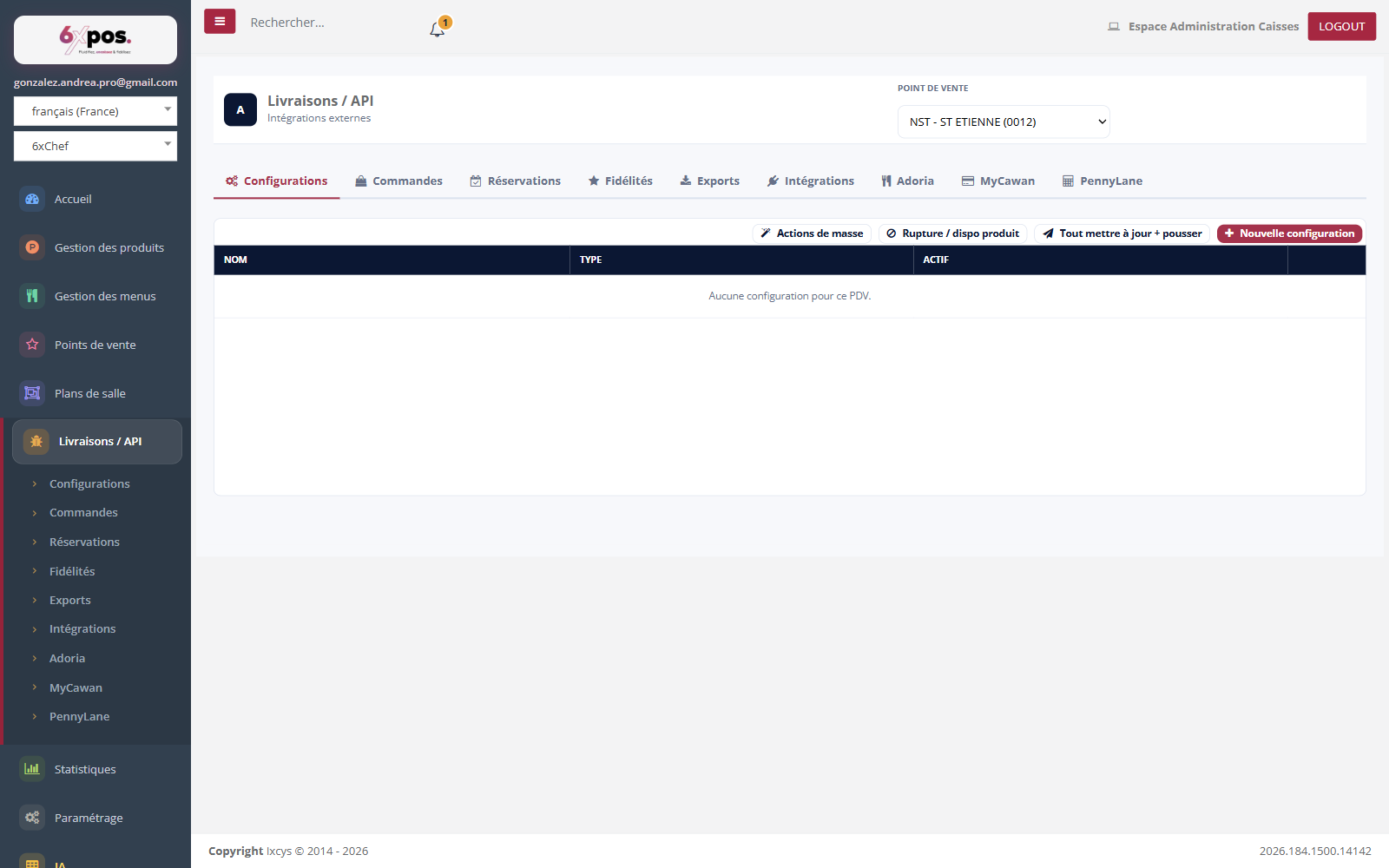
Task: Open Statistiques chart icon in sidebar
Action: pos(32,769)
